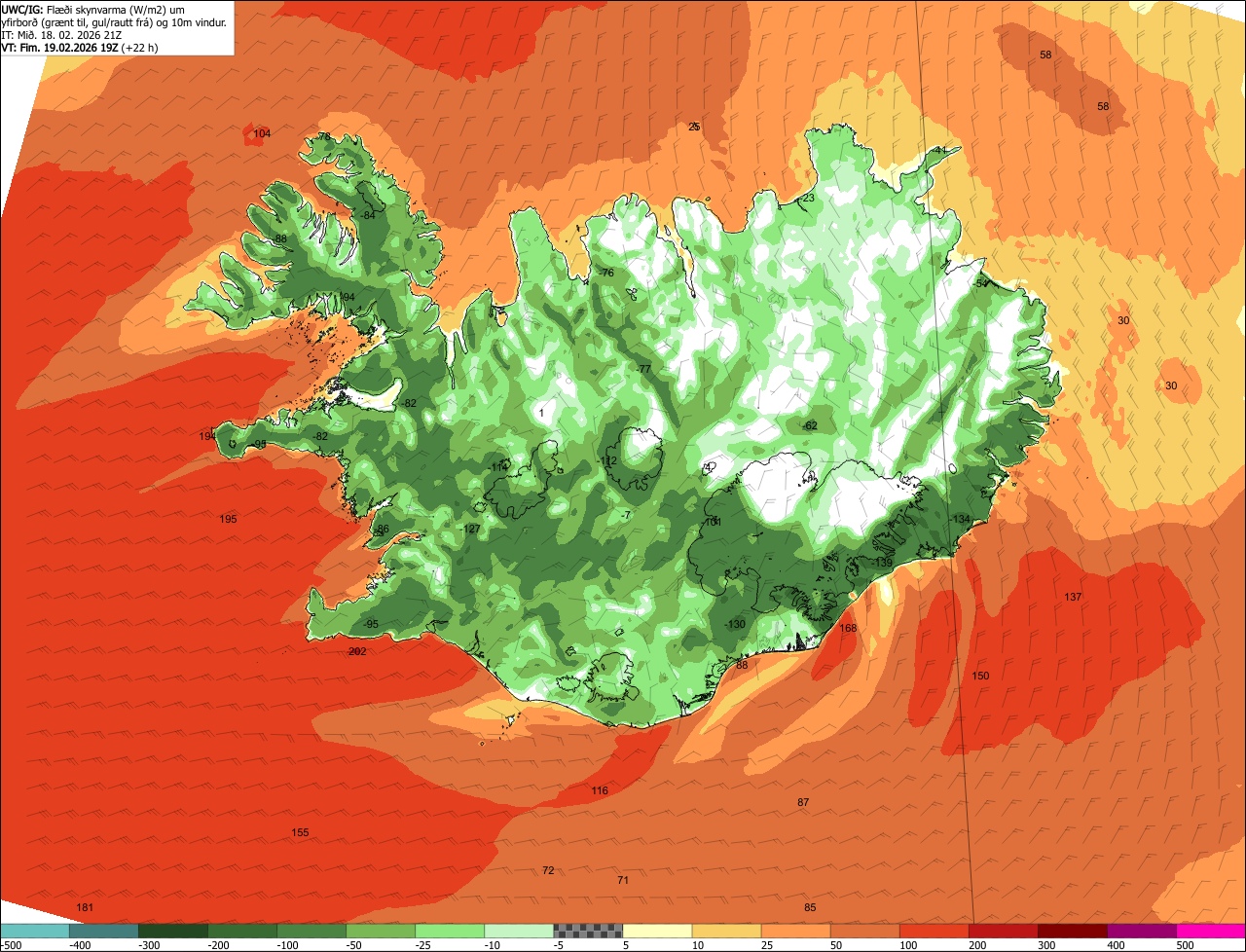The image size is (1246, 952).
Task: Click the map value -86
Action: click(381, 530)
